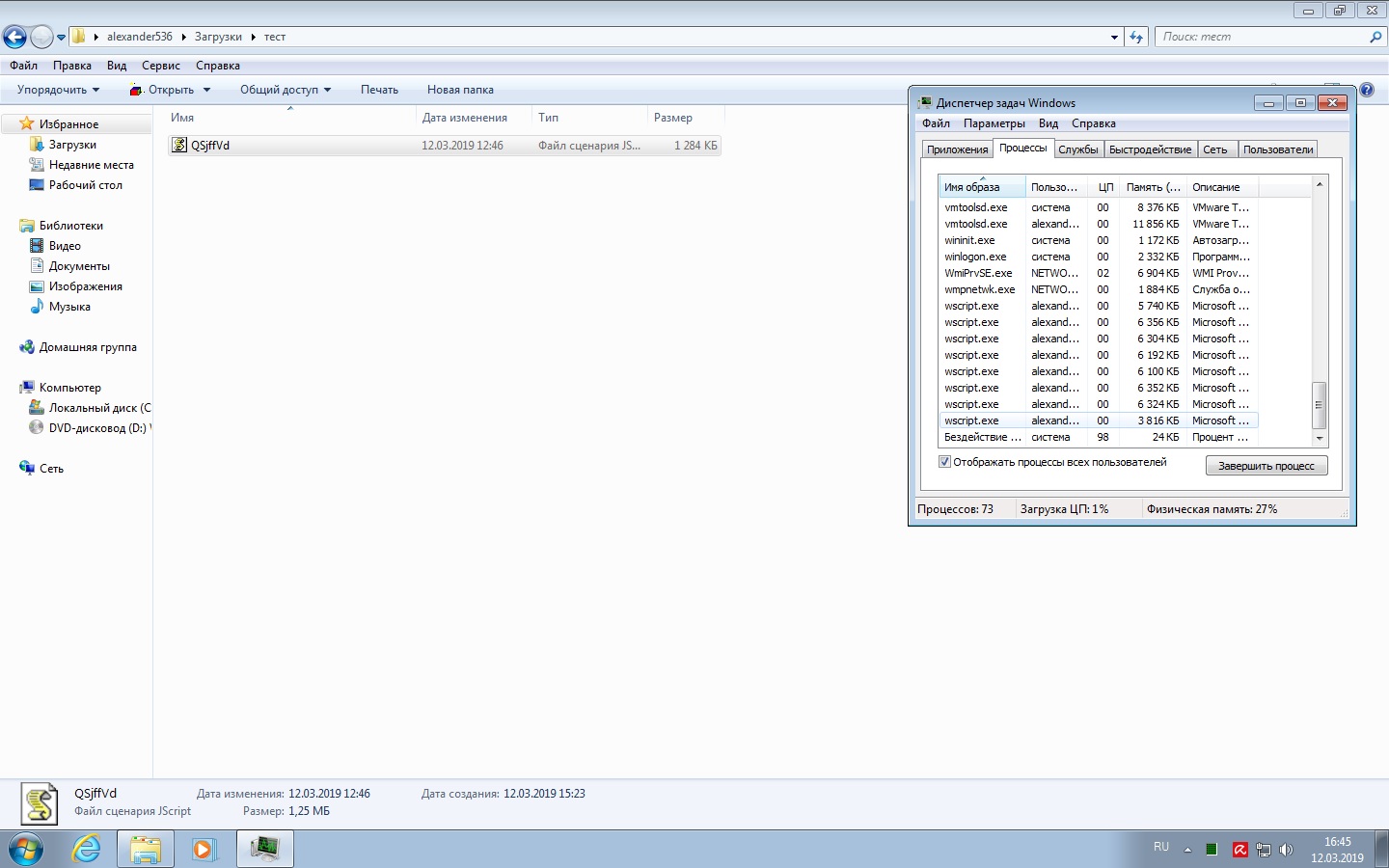
Task: Open the recent pages dropdown beside Forward
Action: (62, 38)
